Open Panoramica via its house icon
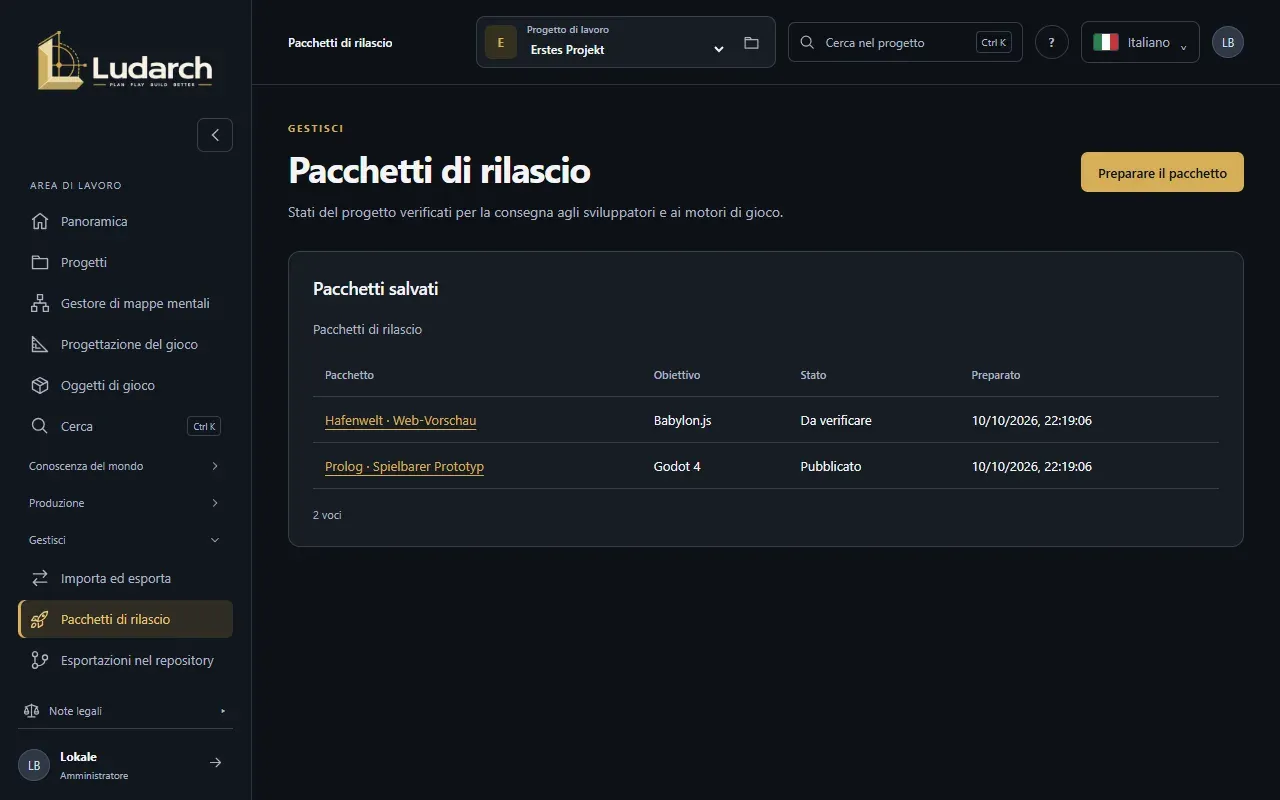 (40, 221)
